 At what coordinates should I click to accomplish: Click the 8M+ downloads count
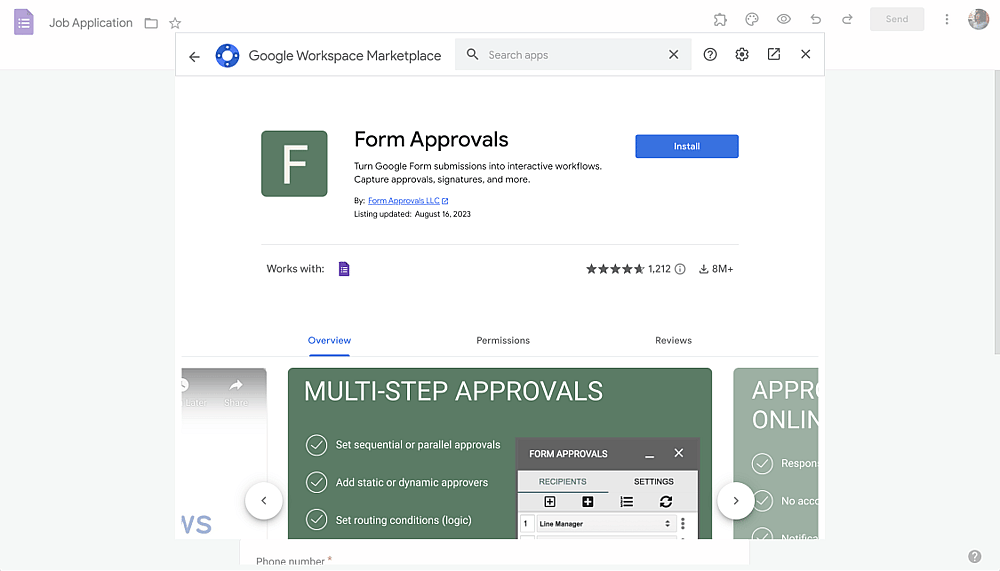tap(716, 269)
